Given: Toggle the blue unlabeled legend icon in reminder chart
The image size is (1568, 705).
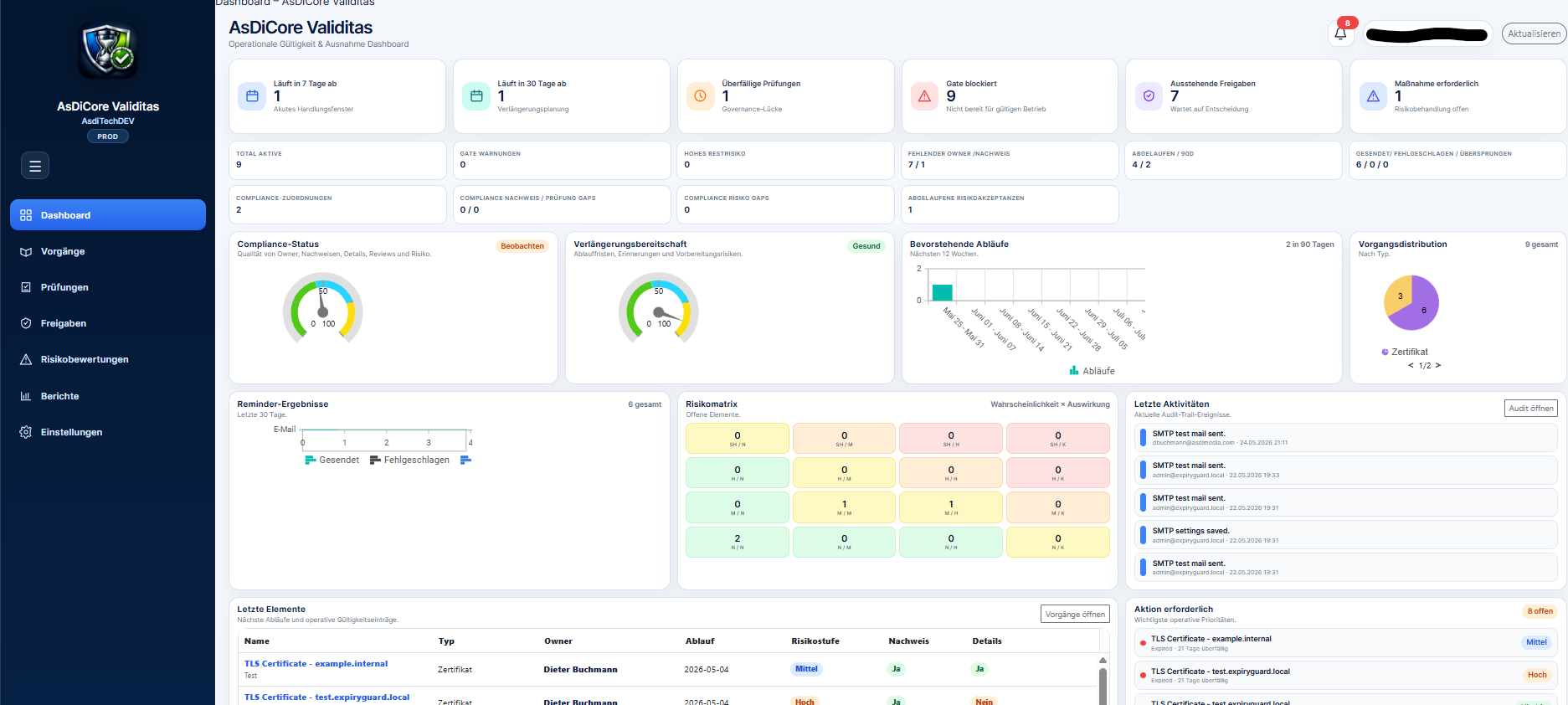Looking at the screenshot, I should pyautogui.click(x=466, y=460).
